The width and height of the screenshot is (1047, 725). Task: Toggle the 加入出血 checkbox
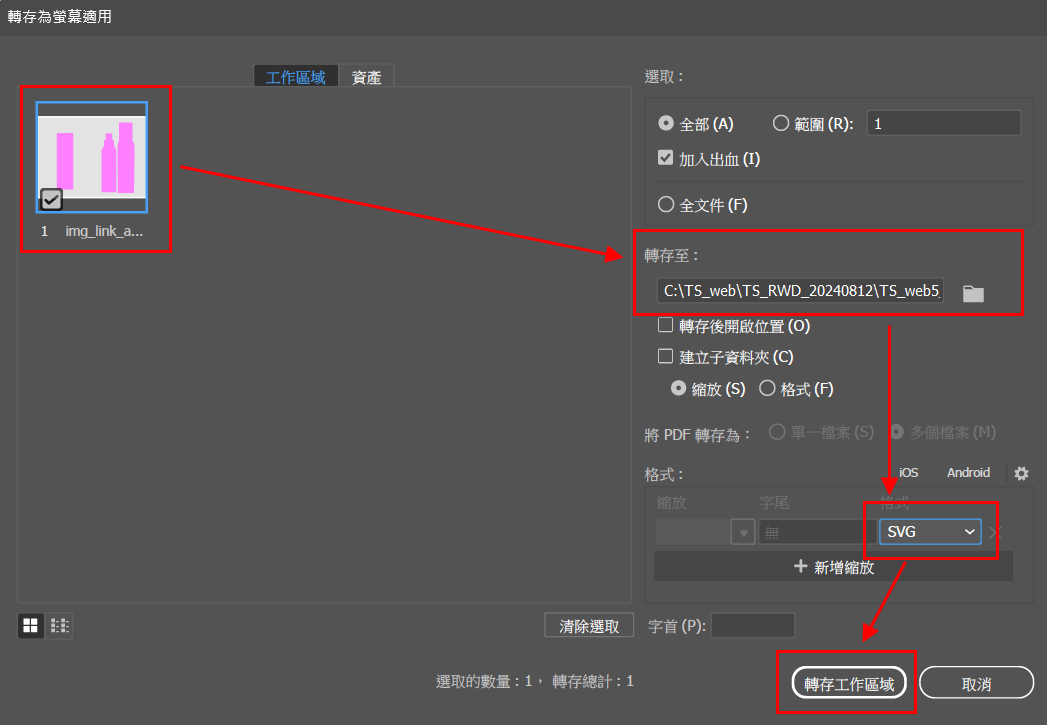(666, 158)
